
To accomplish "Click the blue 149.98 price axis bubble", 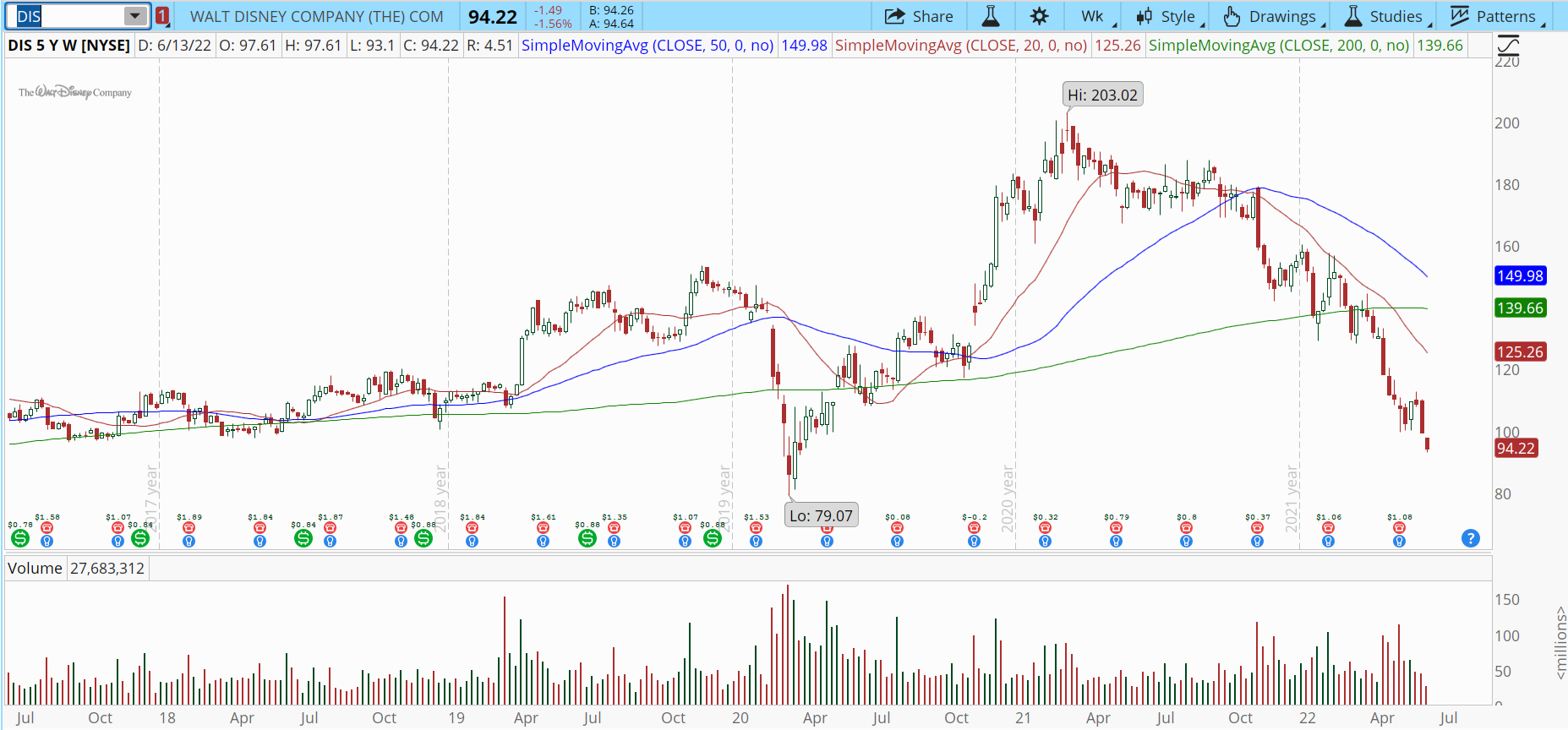I will click(1521, 275).
